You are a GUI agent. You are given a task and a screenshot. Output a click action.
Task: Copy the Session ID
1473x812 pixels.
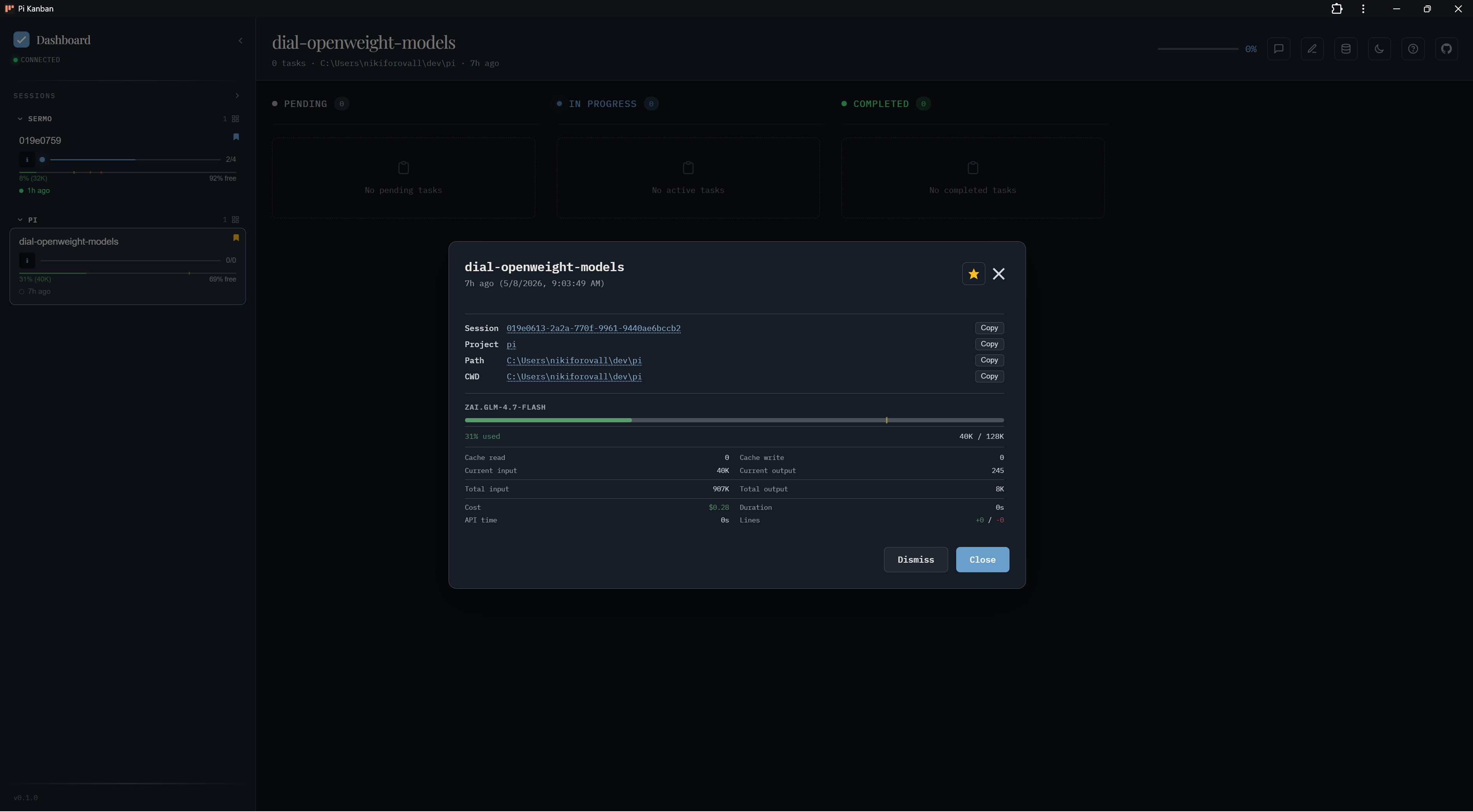click(989, 328)
